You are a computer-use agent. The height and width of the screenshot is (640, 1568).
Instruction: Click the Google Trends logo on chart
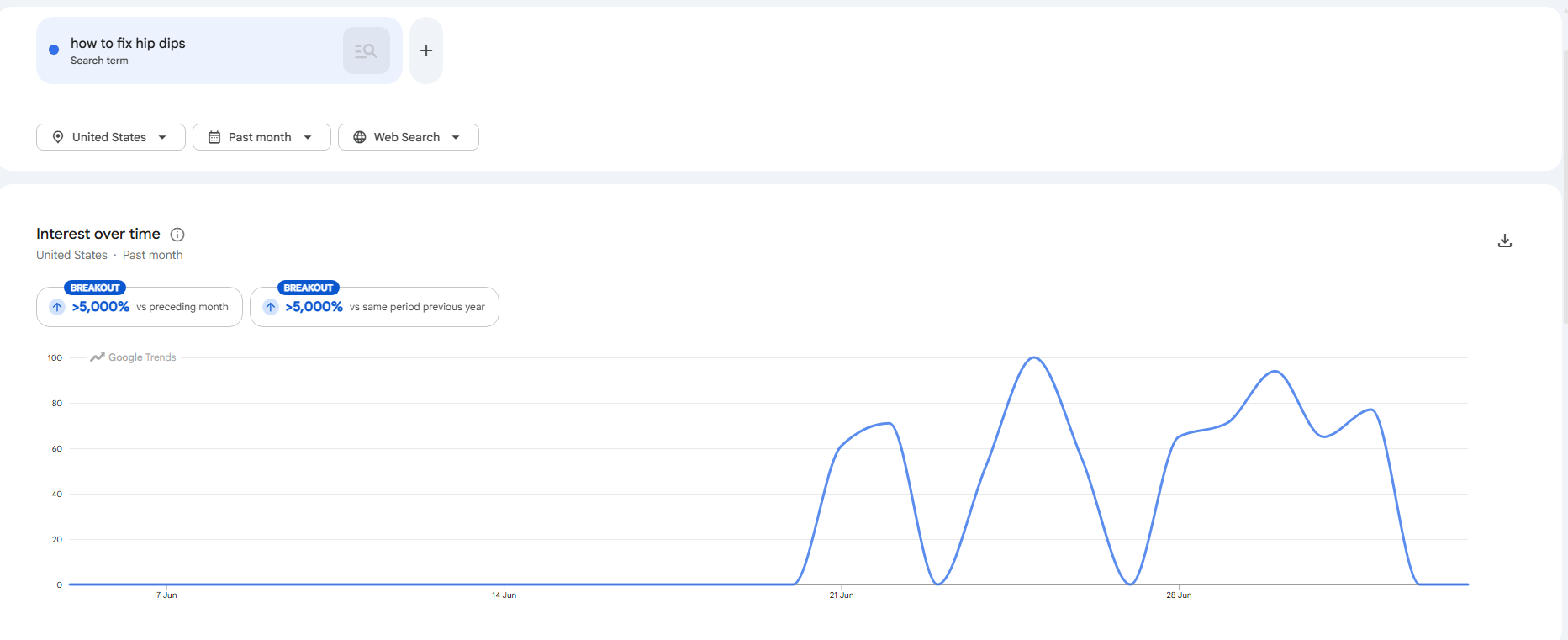(x=133, y=357)
